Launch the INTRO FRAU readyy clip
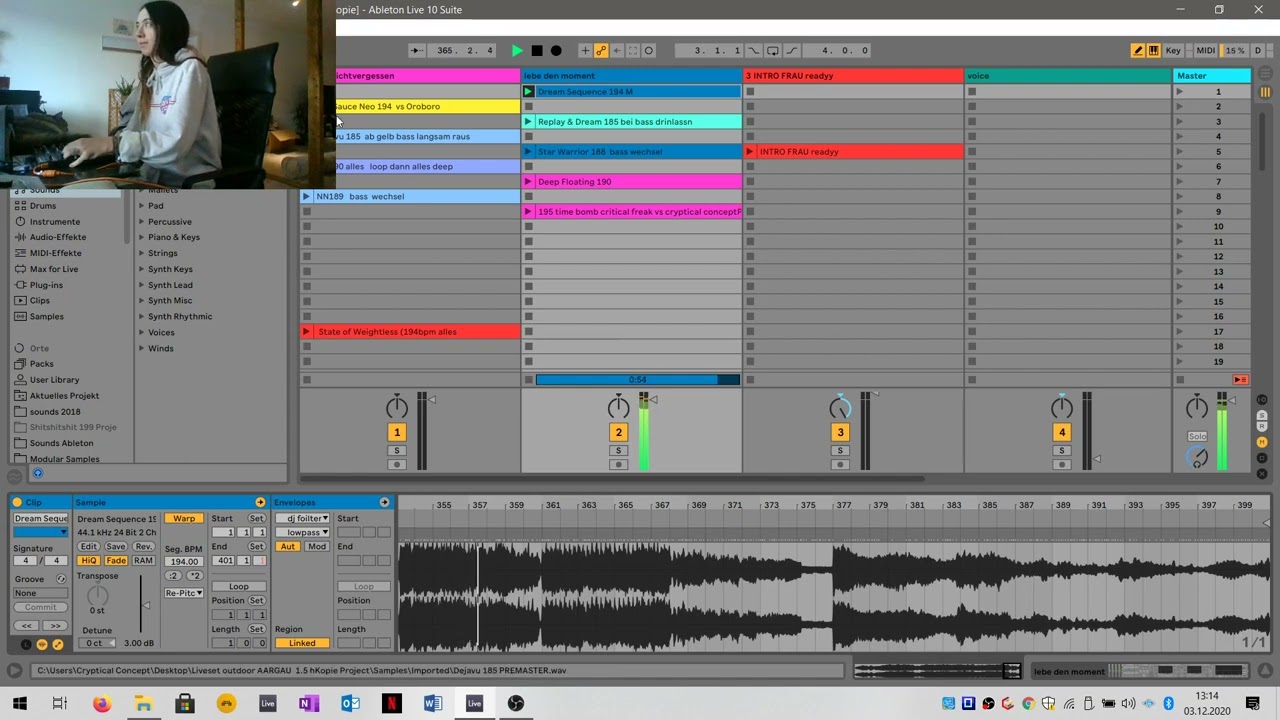The height and width of the screenshot is (720, 1280). click(x=750, y=151)
